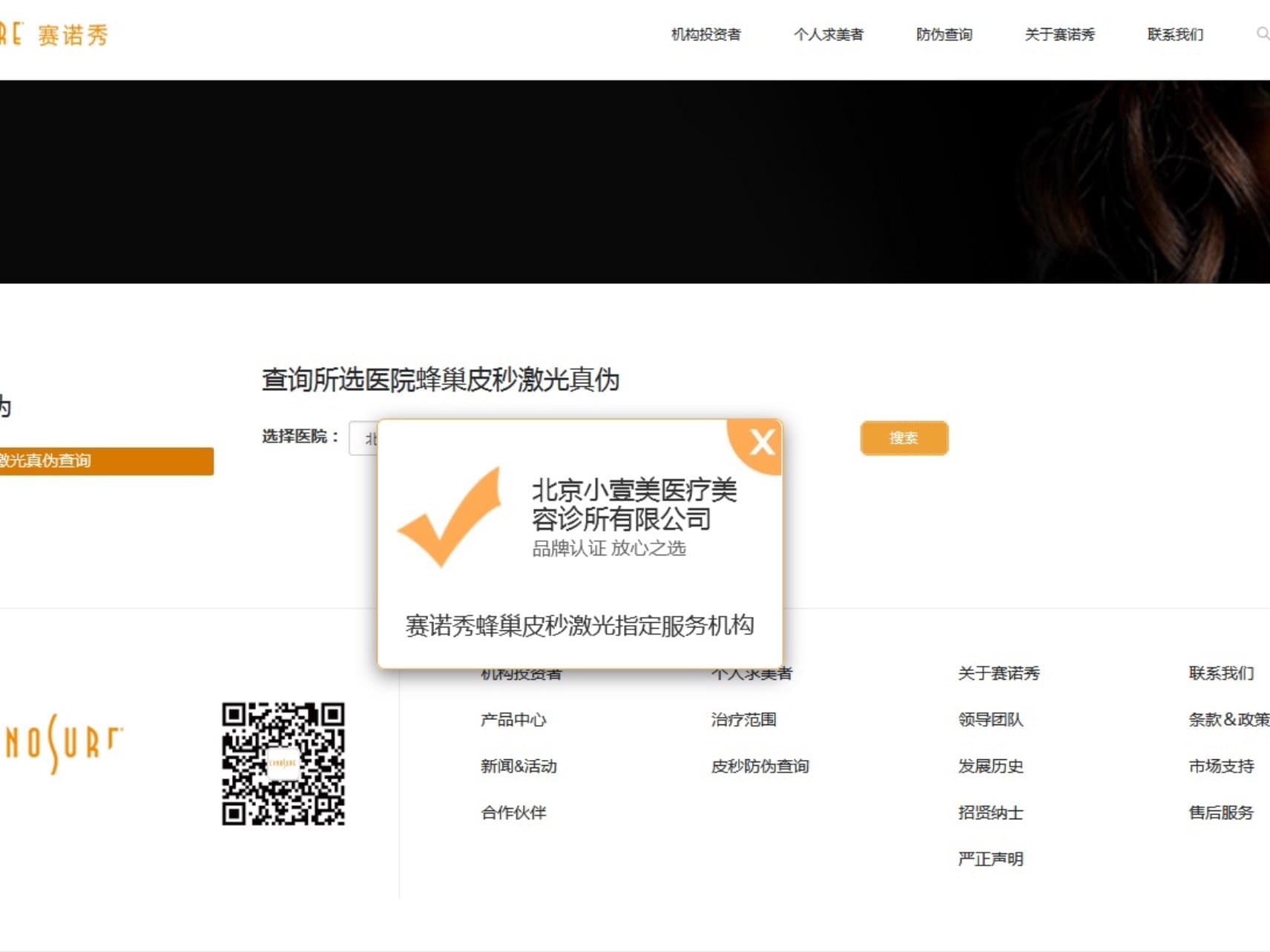This screenshot has width=1270, height=952.
Task: Open the 领导团队 footer link
Action: point(990,720)
